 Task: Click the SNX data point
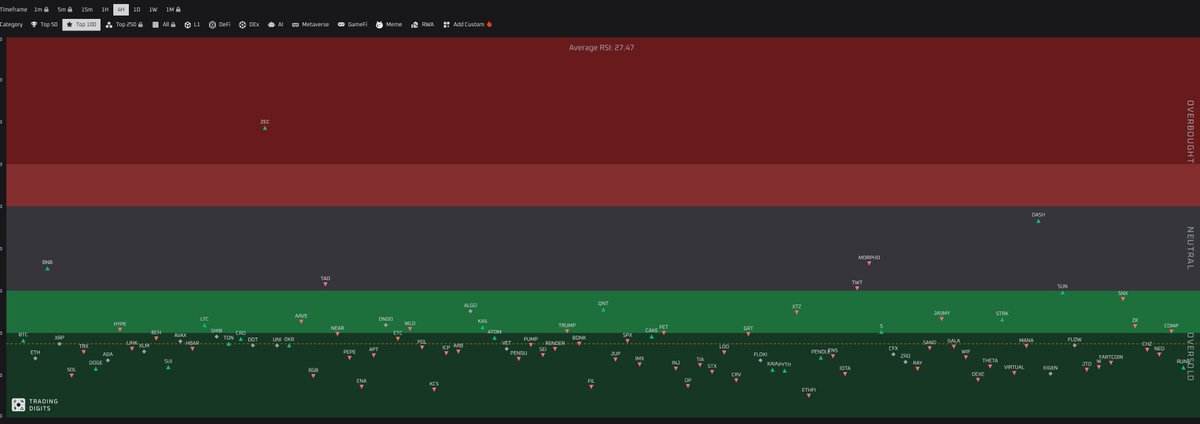pos(1123,300)
